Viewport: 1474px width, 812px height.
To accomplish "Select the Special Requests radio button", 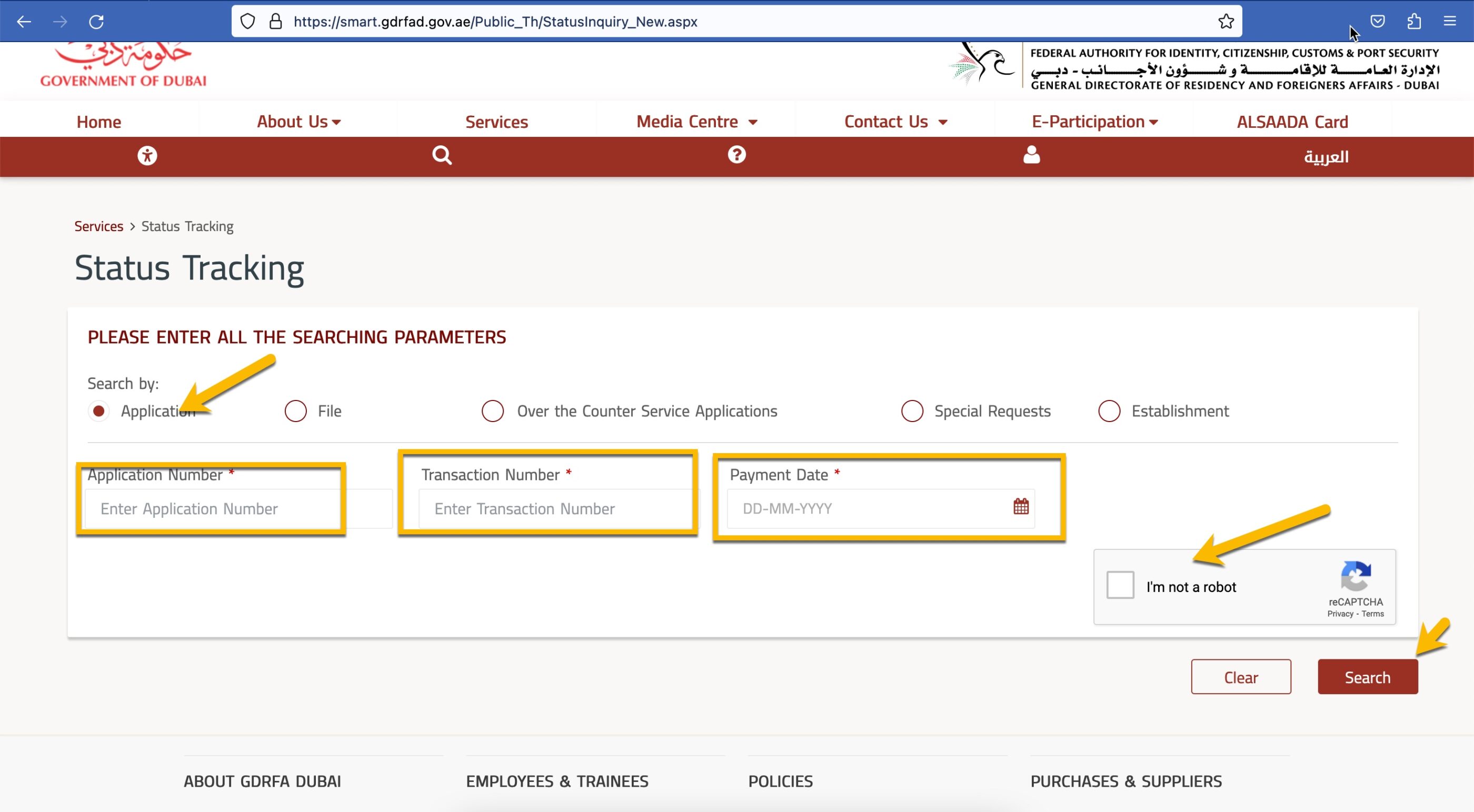I will point(911,411).
